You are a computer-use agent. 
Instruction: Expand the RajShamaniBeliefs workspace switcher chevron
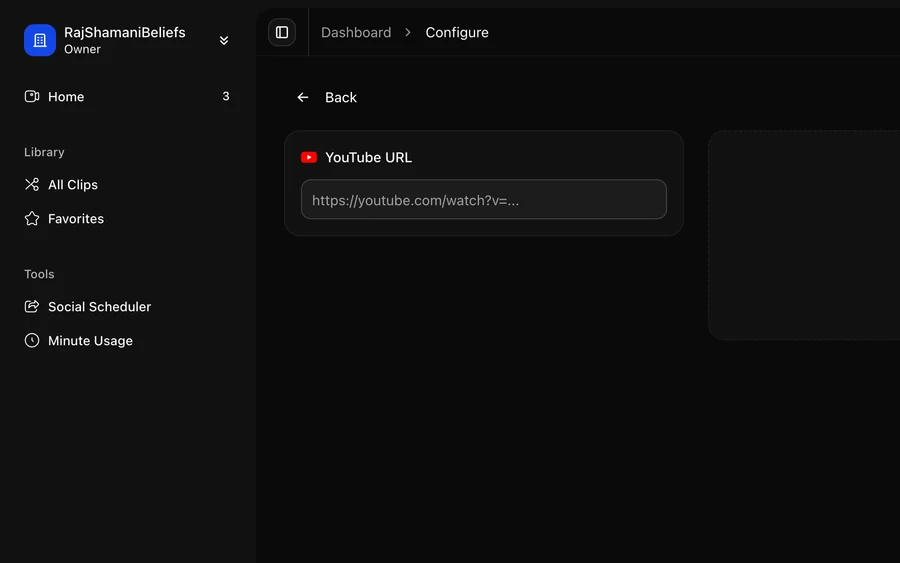(x=224, y=40)
